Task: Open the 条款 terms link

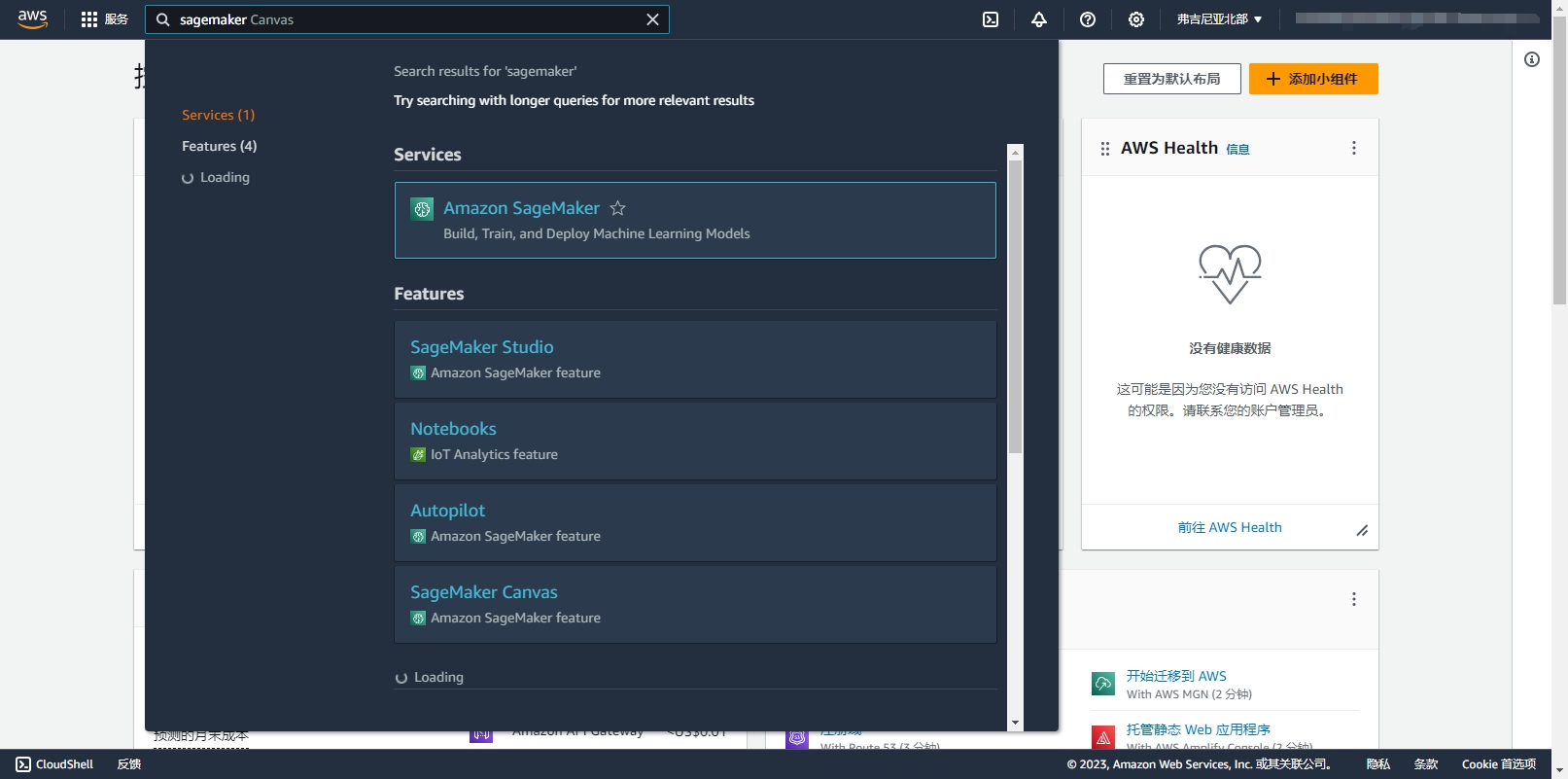Action: 1425,764
